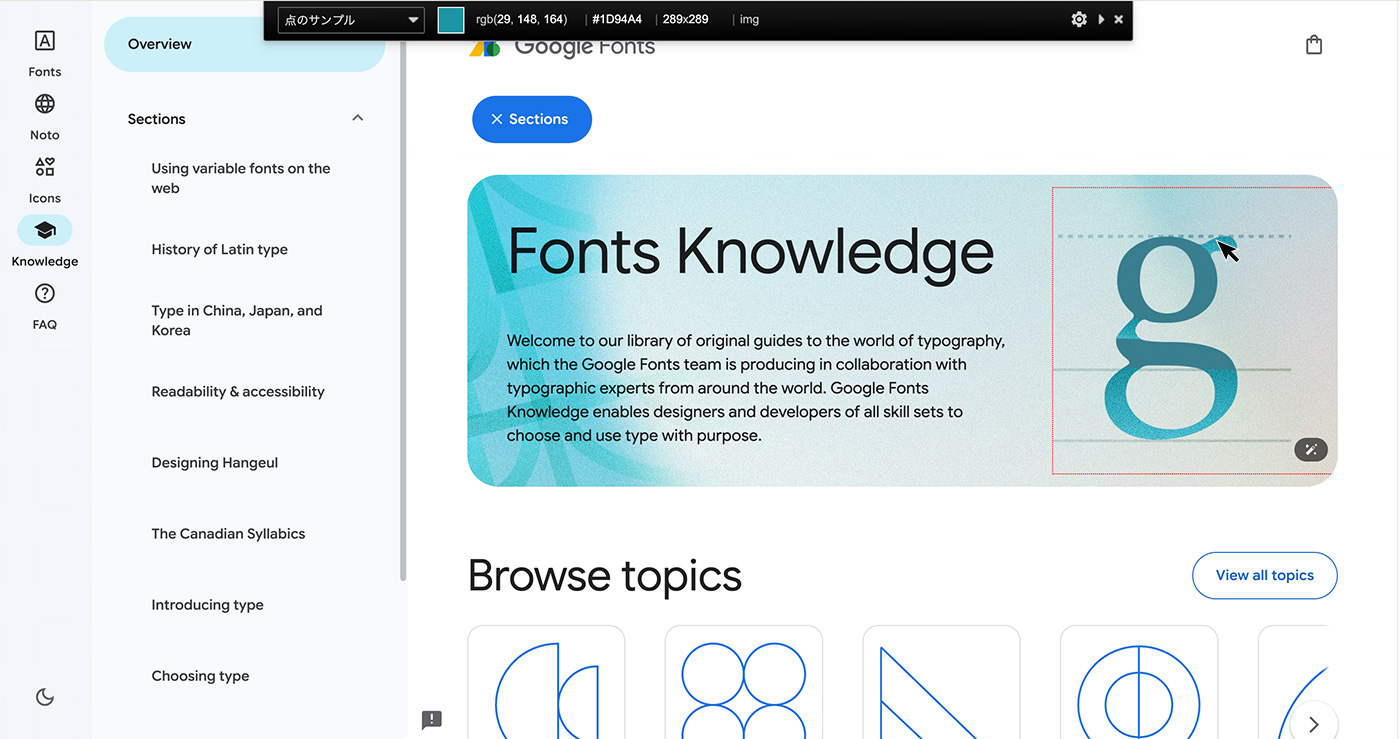Image resolution: width=1400 pixels, height=739 pixels.
Task: Close the color picker bar
Action: pyautogui.click(x=1118, y=19)
